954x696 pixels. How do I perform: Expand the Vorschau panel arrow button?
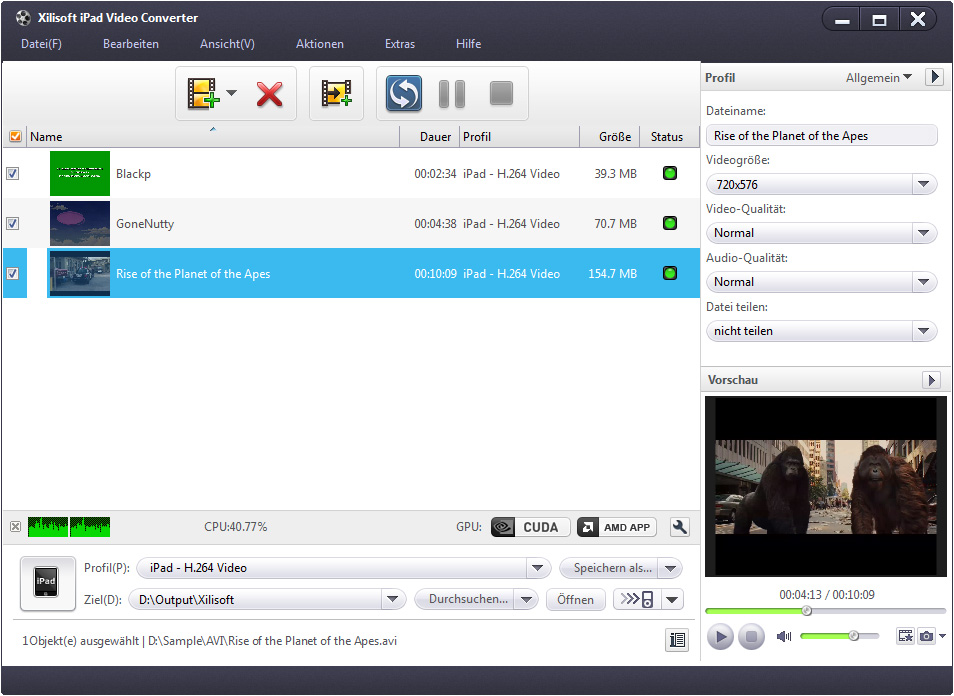[x=931, y=380]
